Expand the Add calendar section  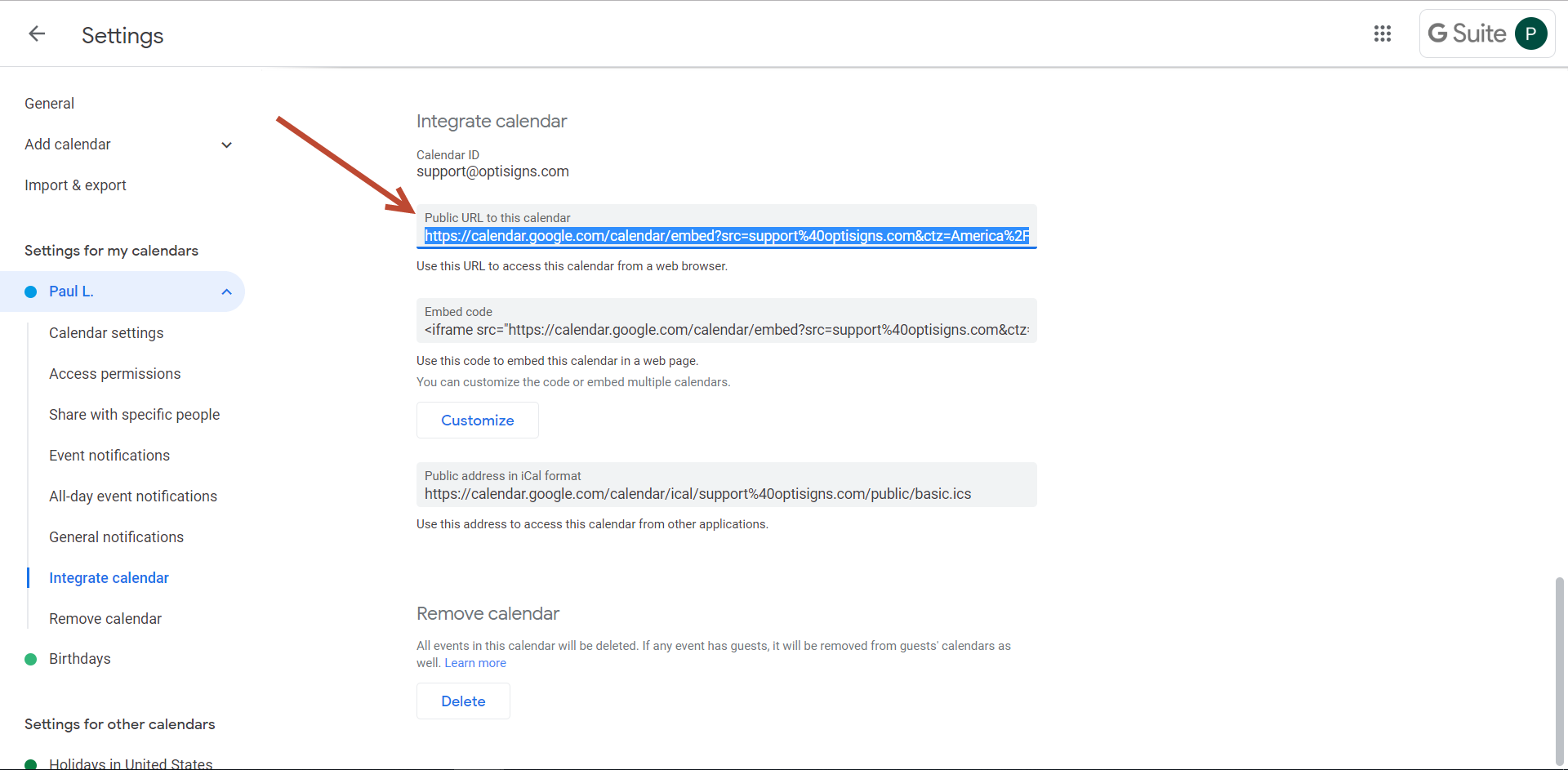coord(226,145)
